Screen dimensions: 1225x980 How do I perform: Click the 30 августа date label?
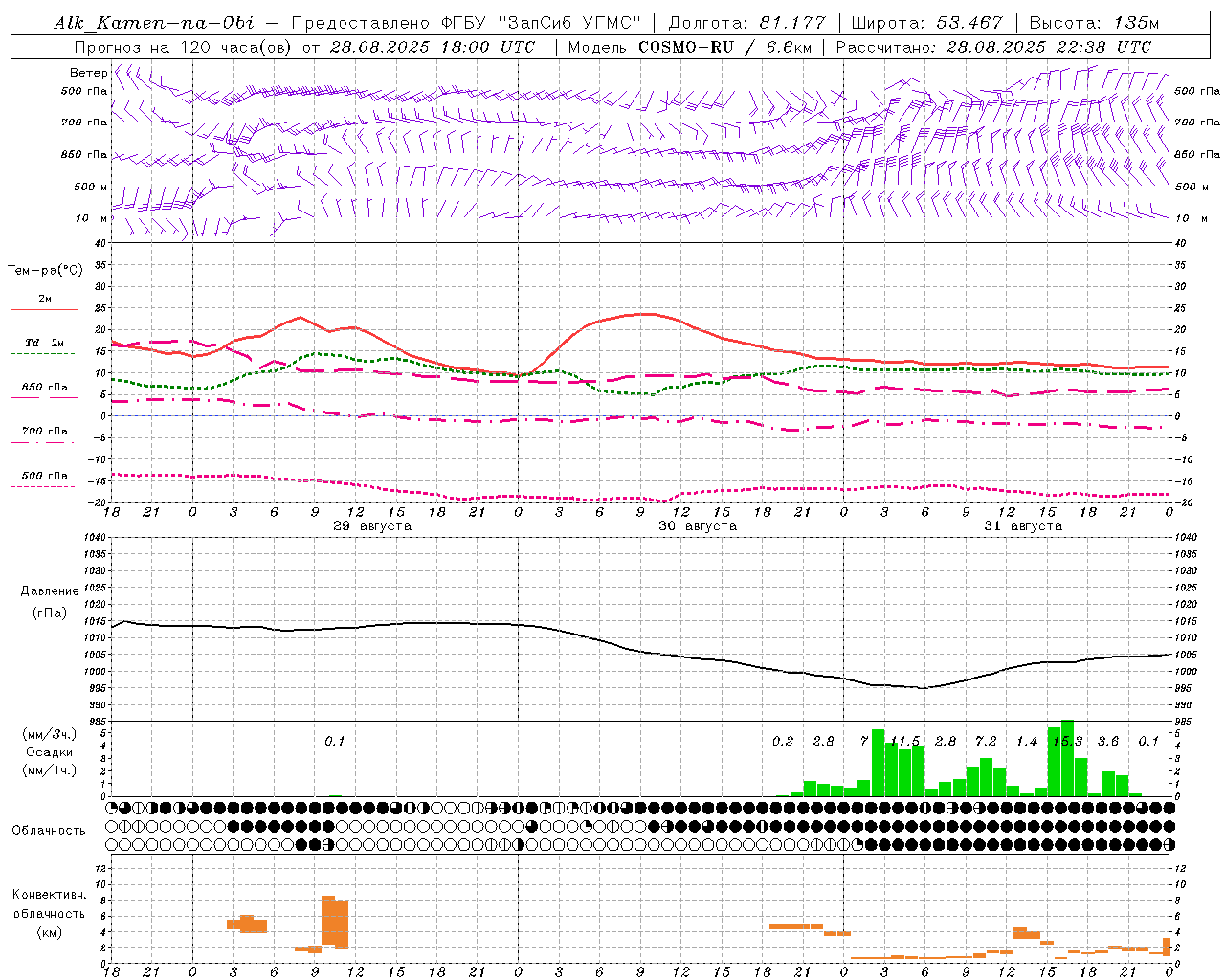(x=698, y=526)
